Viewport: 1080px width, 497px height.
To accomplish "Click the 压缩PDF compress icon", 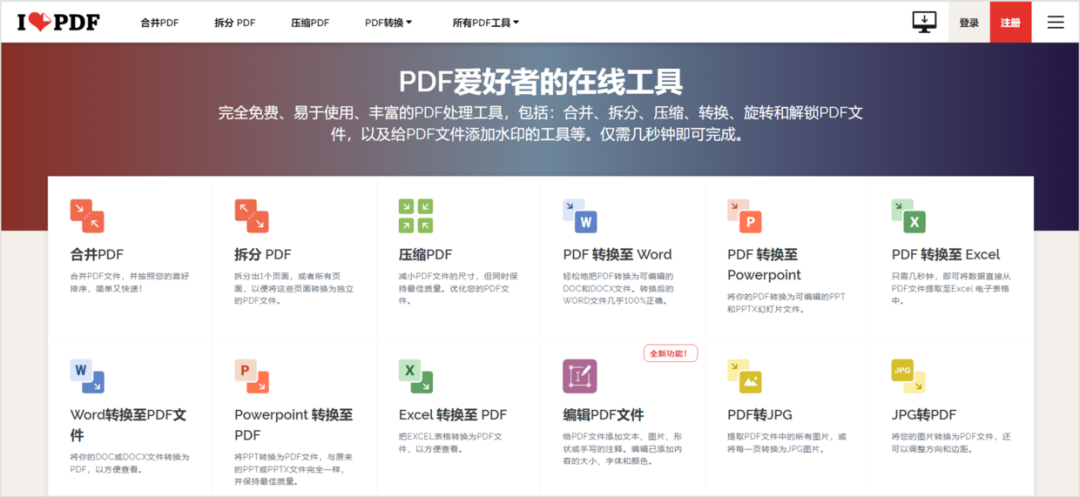I will (x=415, y=215).
